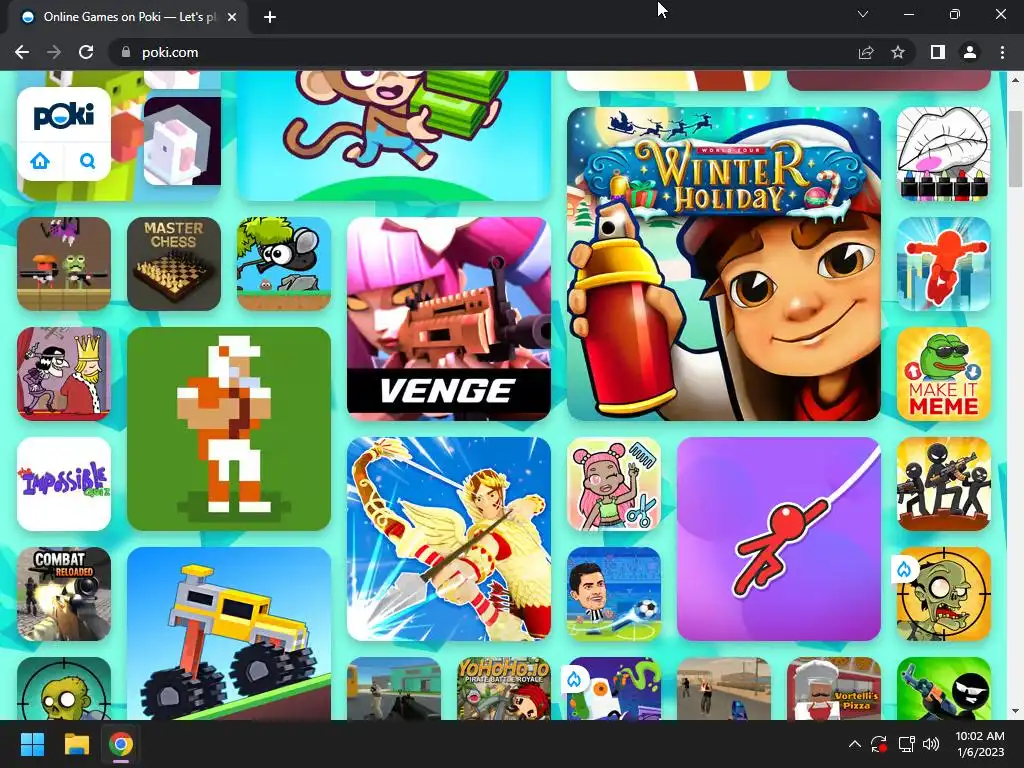
Task: Open the retro football player game tile
Action: pyautogui.click(x=229, y=429)
